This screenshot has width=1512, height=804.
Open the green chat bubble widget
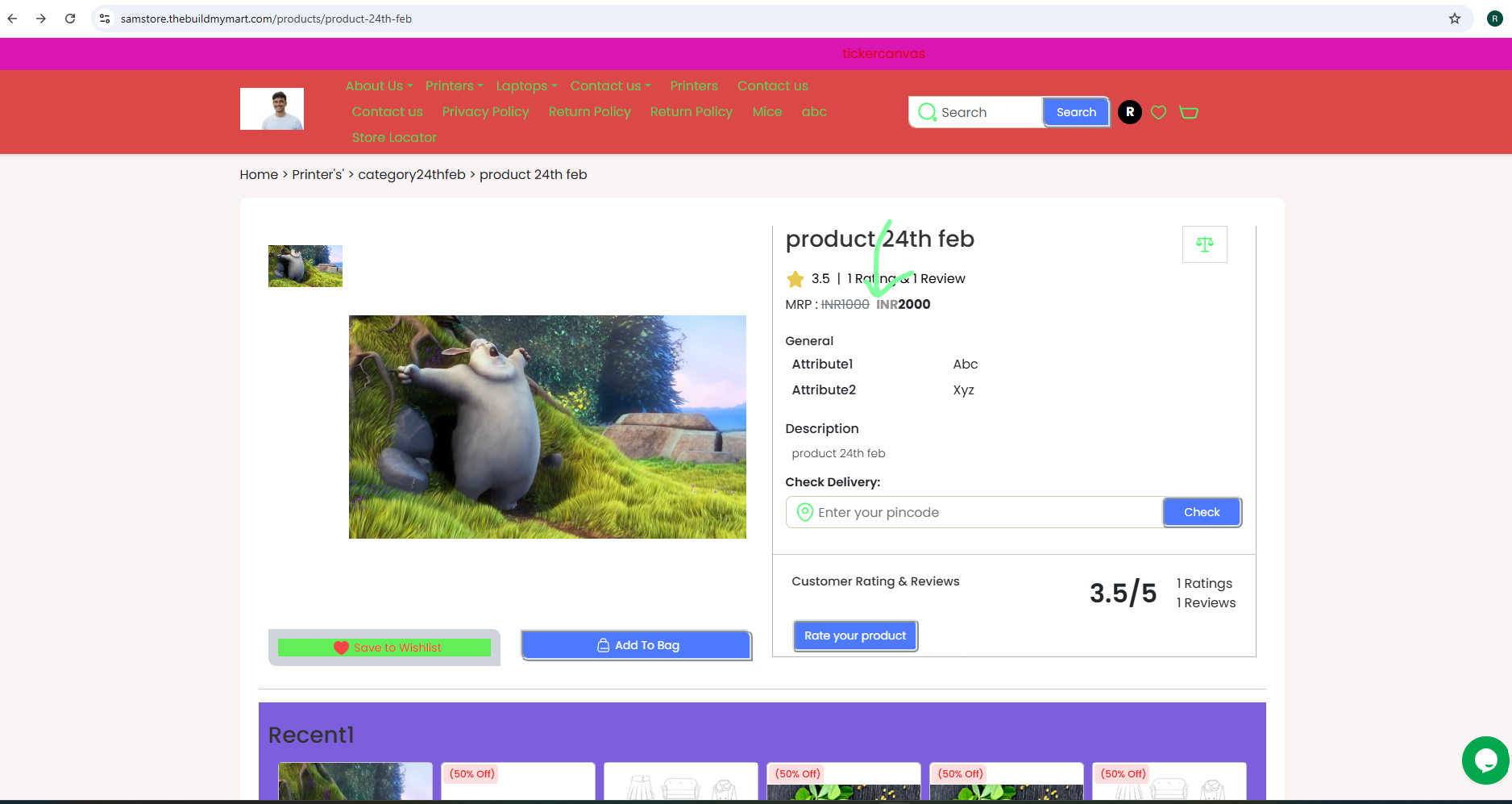pyautogui.click(x=1485, y=760)
